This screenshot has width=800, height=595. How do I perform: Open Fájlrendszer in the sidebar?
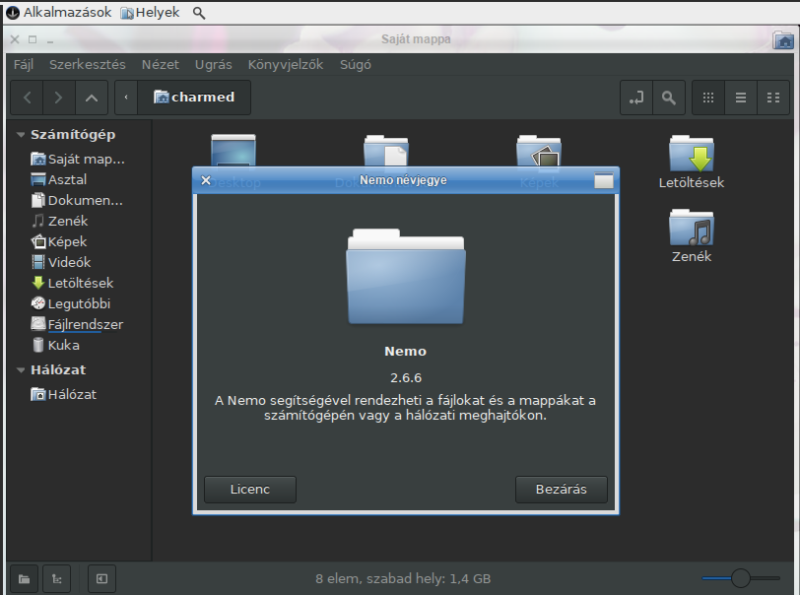[x=77, y=325]
